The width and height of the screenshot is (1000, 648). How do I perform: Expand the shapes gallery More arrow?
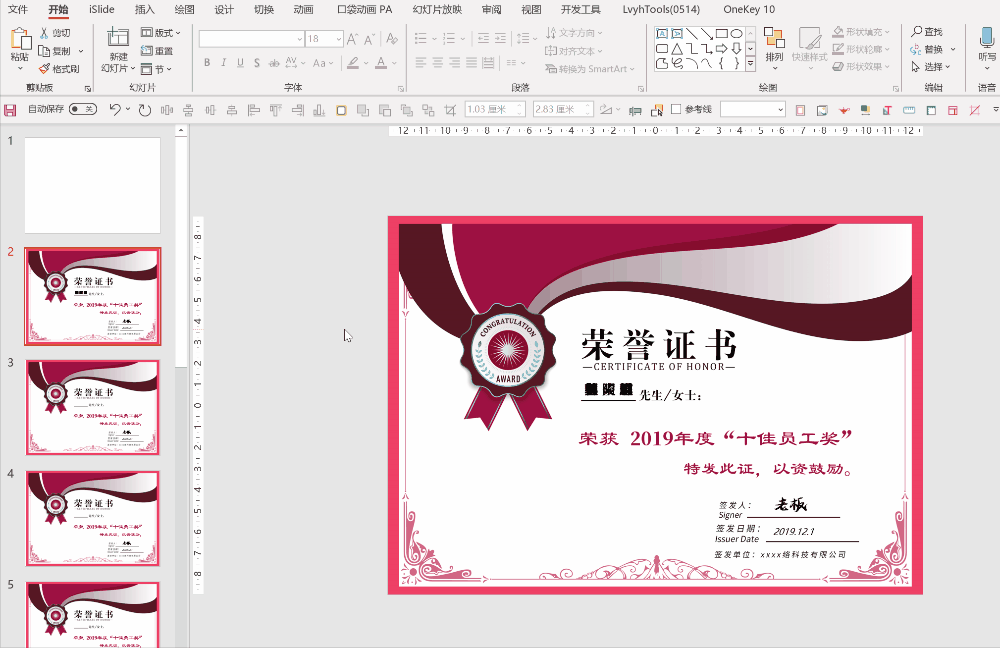pos(751,64)
